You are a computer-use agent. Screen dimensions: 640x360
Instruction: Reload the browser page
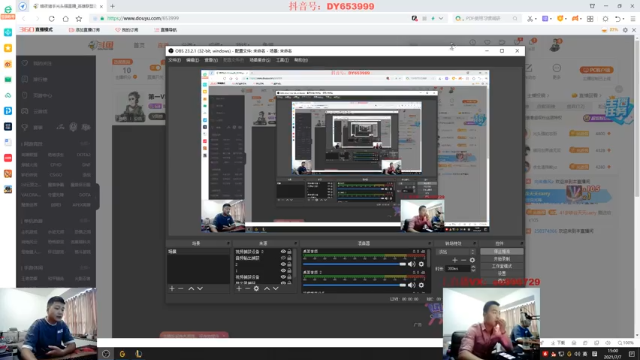pos(51,18)
